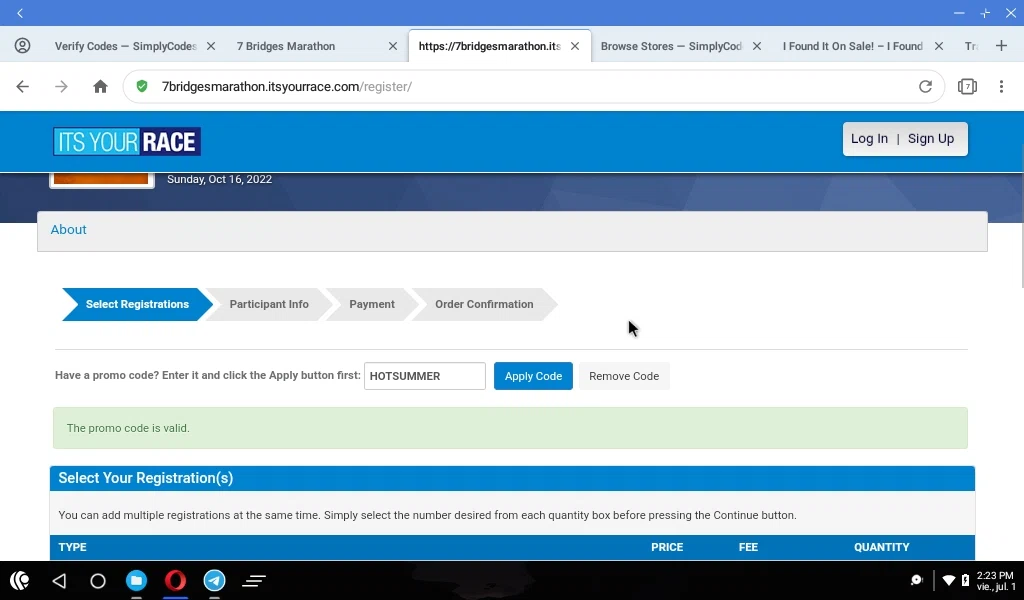The image size is (1024, 600).
Task: Click the clock showing 2:23 PM
Action: pyautogui.click(x=995, y=575)
